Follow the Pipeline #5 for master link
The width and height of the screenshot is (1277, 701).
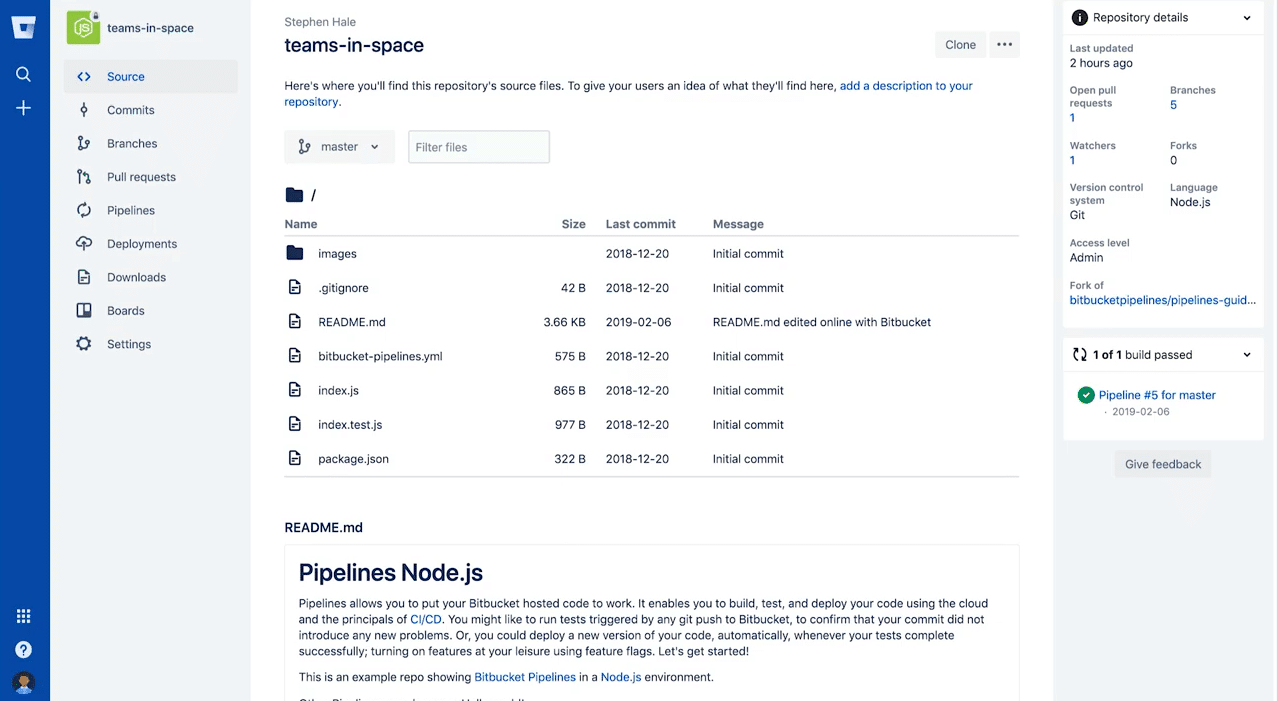[x=1156, y=395]
